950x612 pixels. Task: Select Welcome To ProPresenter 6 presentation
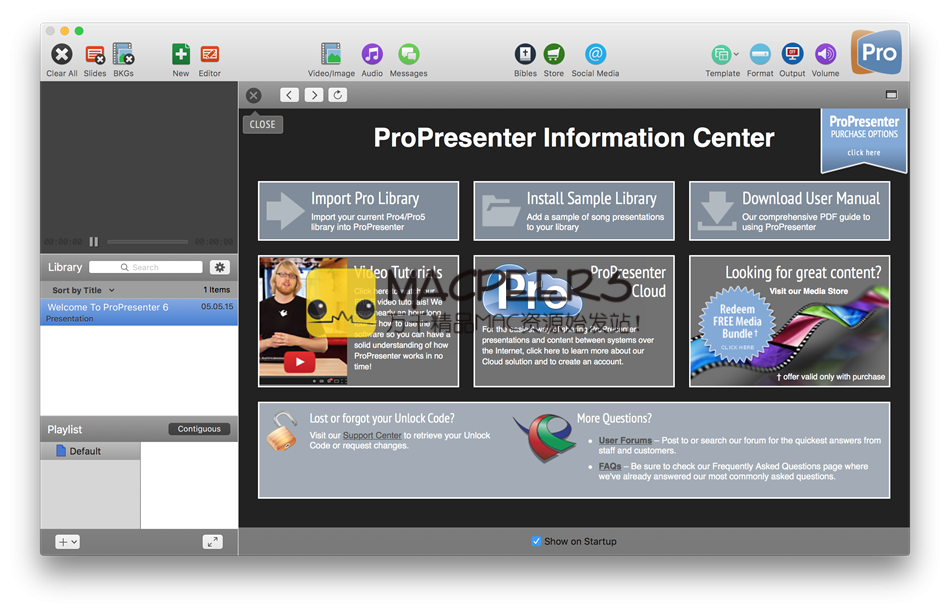tap(139, 312)
